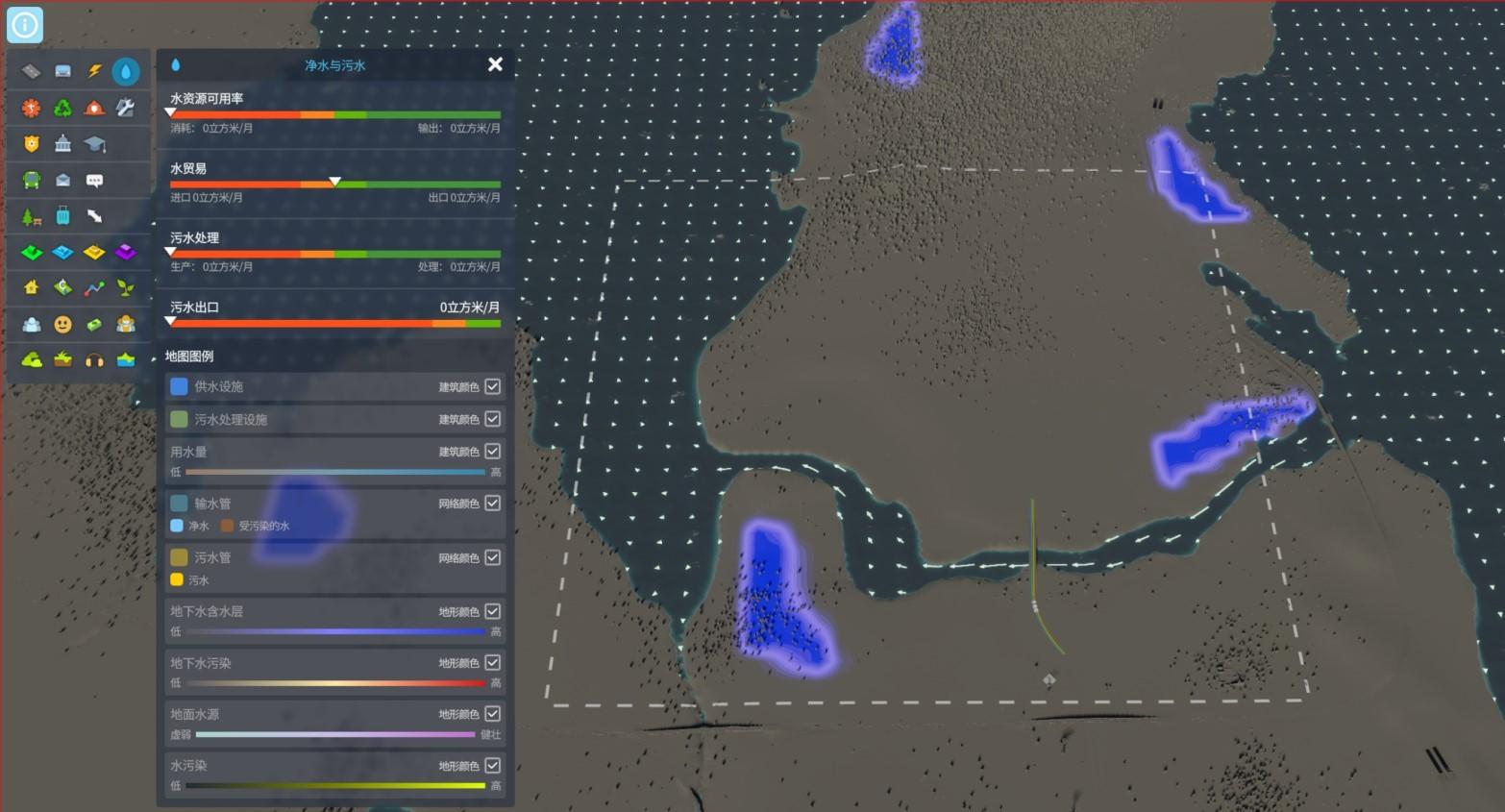Select the green residential zone icon

pos(32,253)
